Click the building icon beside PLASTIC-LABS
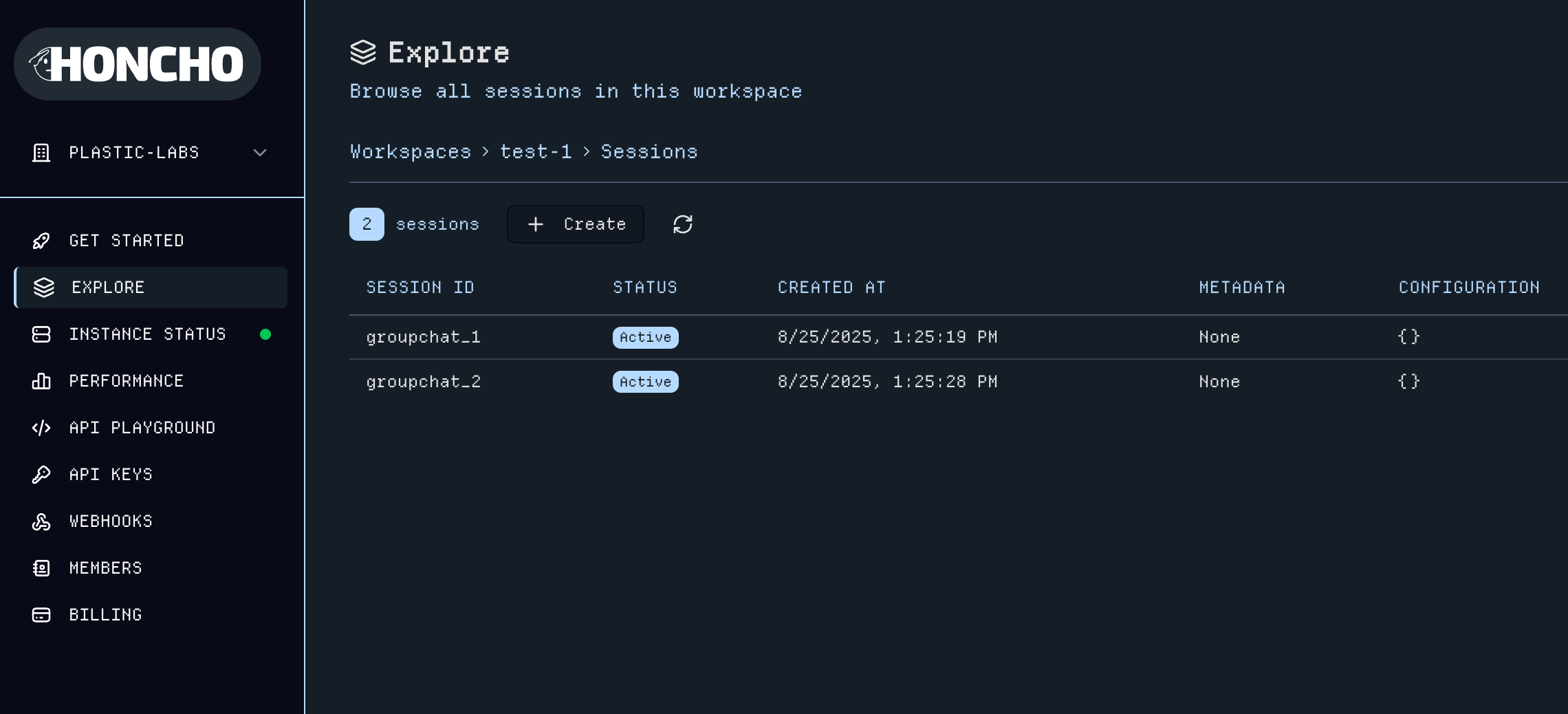This screenshot has width=1568, height=714. 41,153
